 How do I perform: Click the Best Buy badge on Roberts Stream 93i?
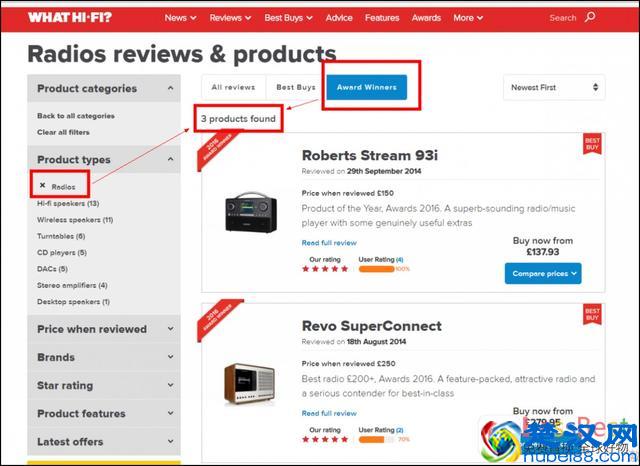click(x=592, y=145)
